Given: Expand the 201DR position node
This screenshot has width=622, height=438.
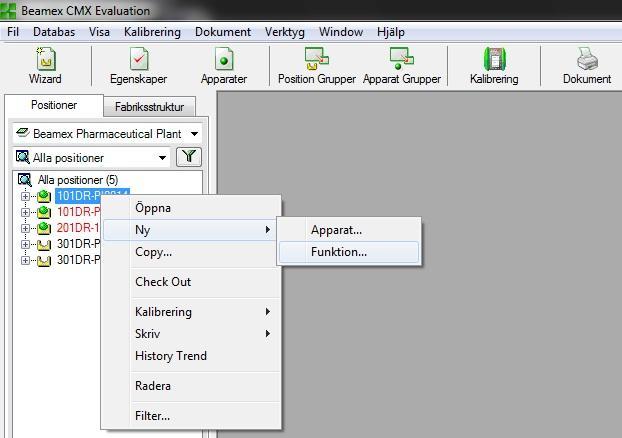Looking at the screenshot, I should tap(25, 228).
